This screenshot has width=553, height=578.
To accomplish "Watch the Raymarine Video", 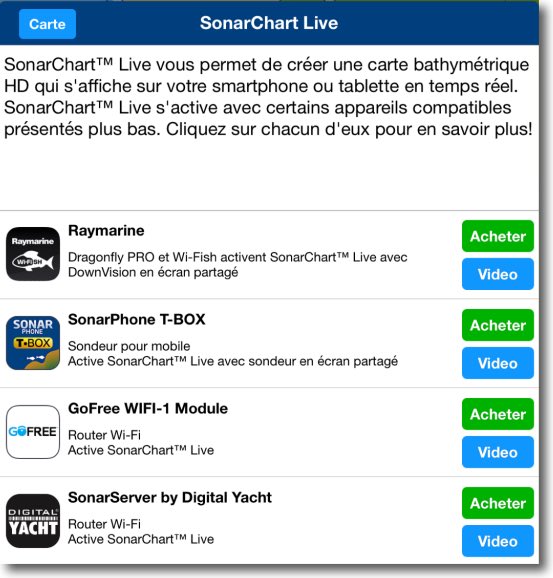I will [498, 274].
